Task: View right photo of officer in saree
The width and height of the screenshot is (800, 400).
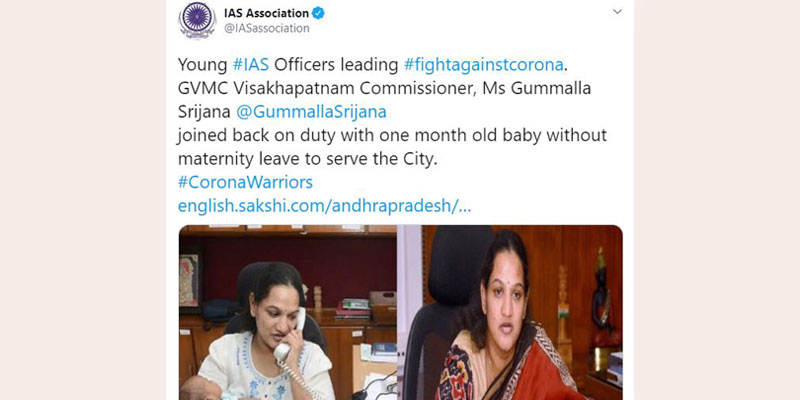Action: coord(510,312)
